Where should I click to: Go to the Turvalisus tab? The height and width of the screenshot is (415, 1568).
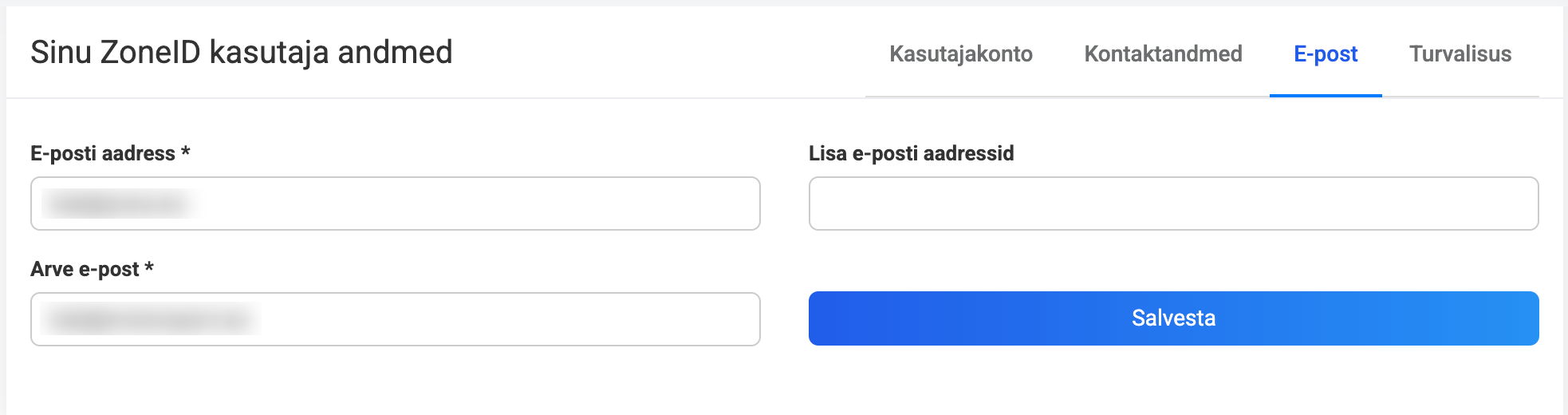(1460, 53)
